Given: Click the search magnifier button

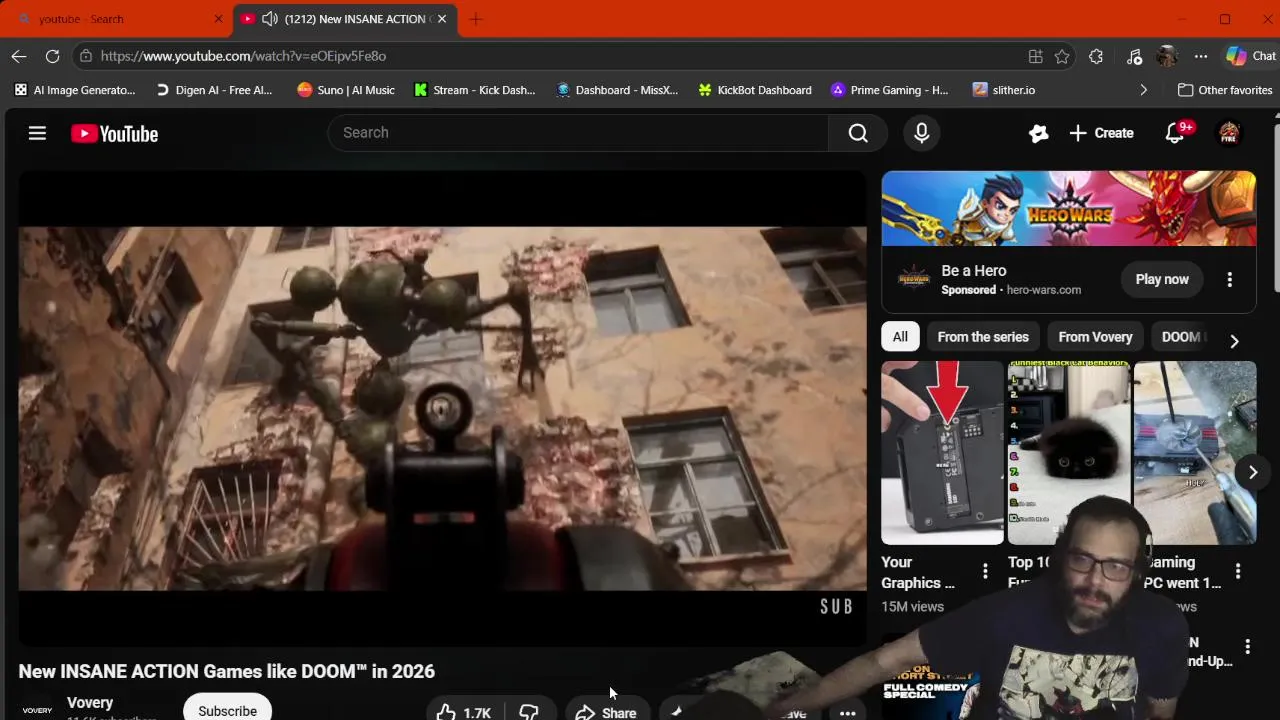Looking at the screenshot, I should (858, 133).
